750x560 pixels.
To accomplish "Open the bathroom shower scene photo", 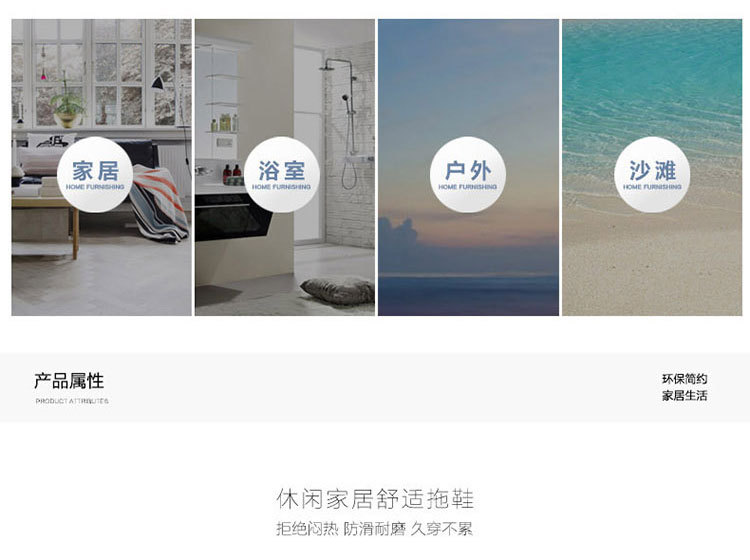I will (x=285, y=167).
